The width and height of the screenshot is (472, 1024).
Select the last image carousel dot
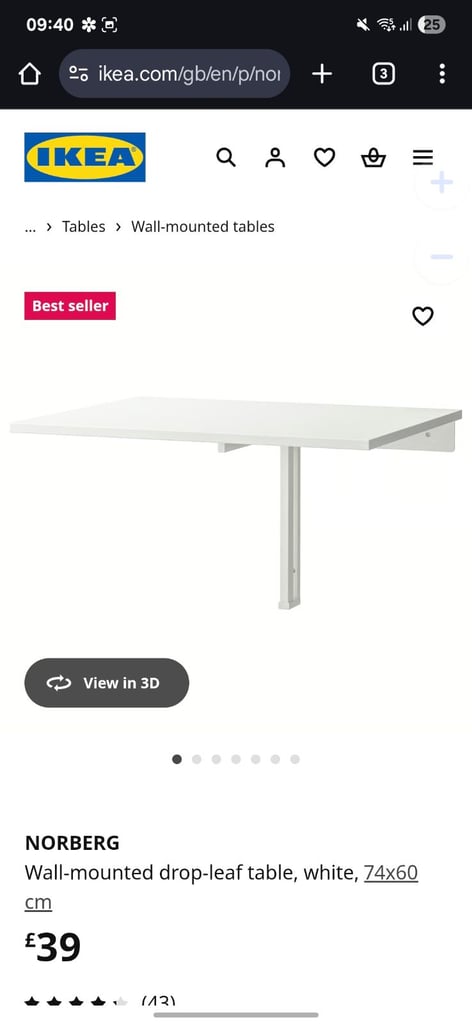pyautogui.click(x=295, y=759)
